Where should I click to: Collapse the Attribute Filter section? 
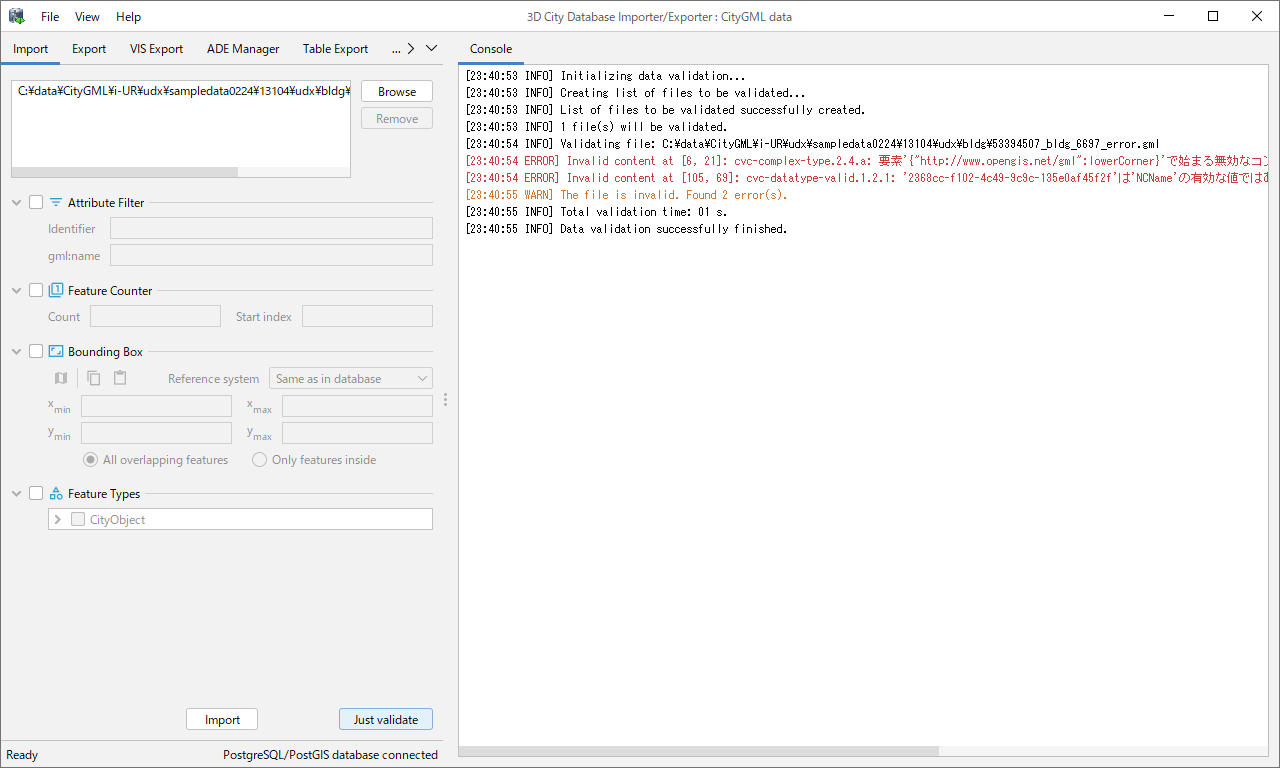(17, 203)
